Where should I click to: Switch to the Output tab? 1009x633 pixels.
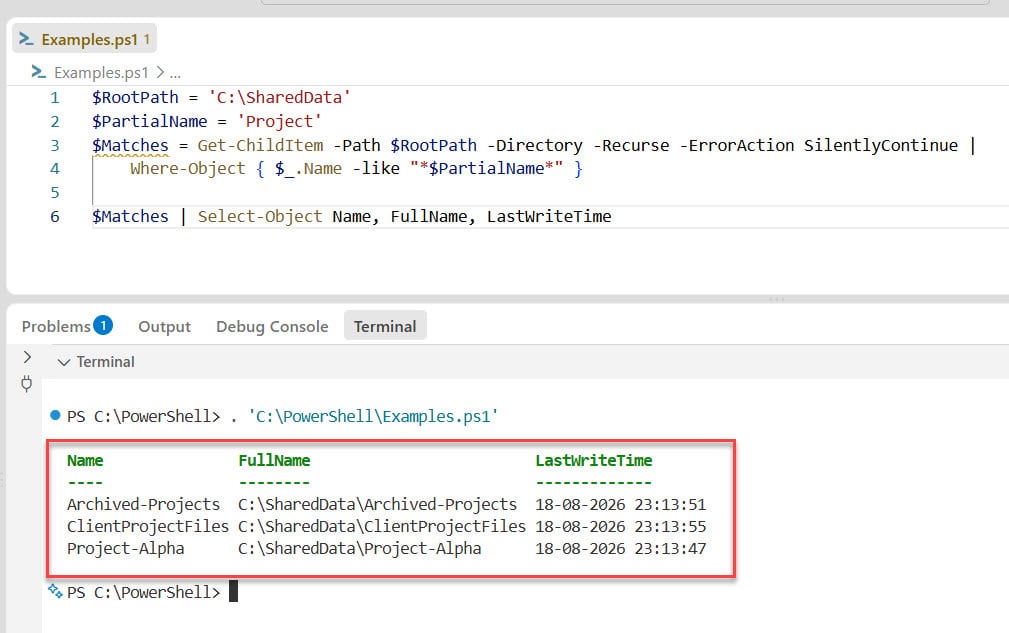[164, 327]
